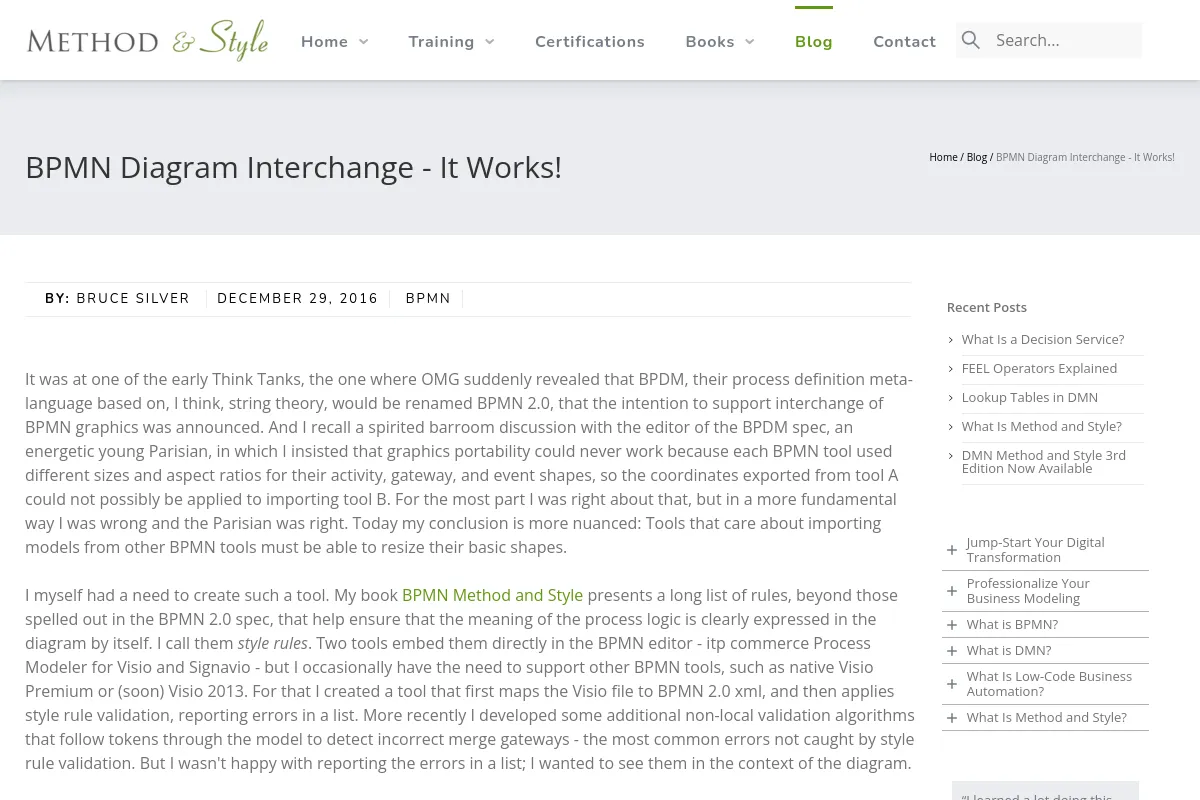Open the BPMN Method and Style book link
Screen dimensions: 1200x800
click(492, 595)
